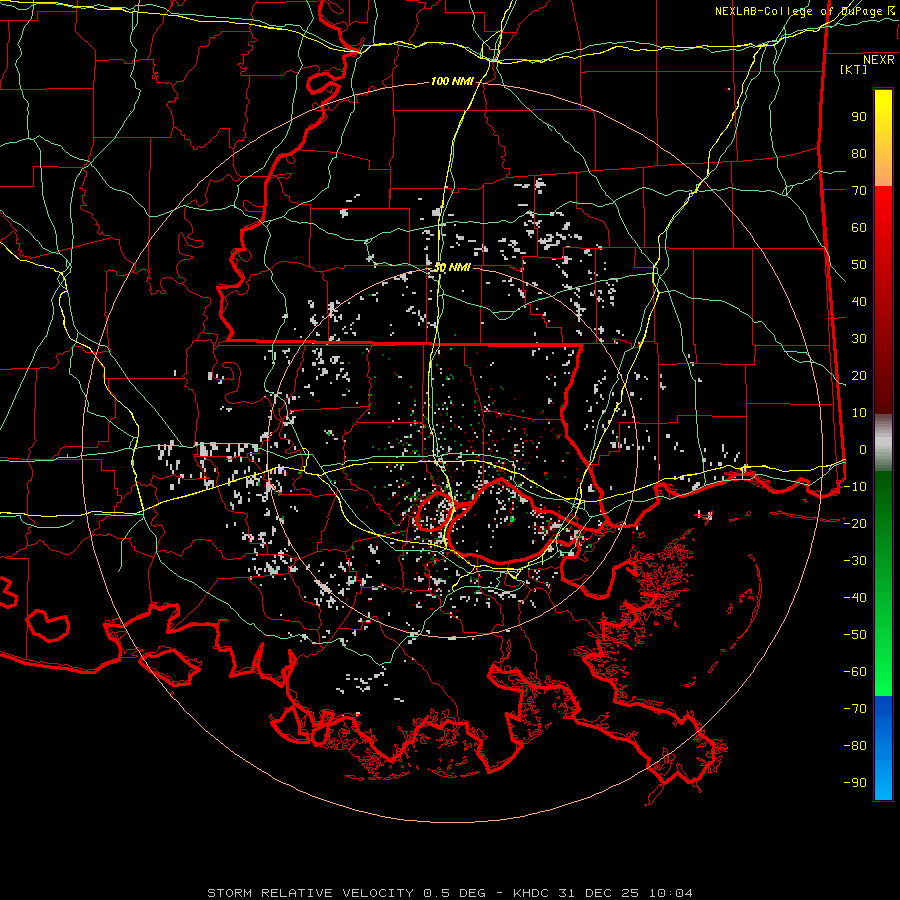Click the -50 scale value
900x900 pixels.
(855, 635)
